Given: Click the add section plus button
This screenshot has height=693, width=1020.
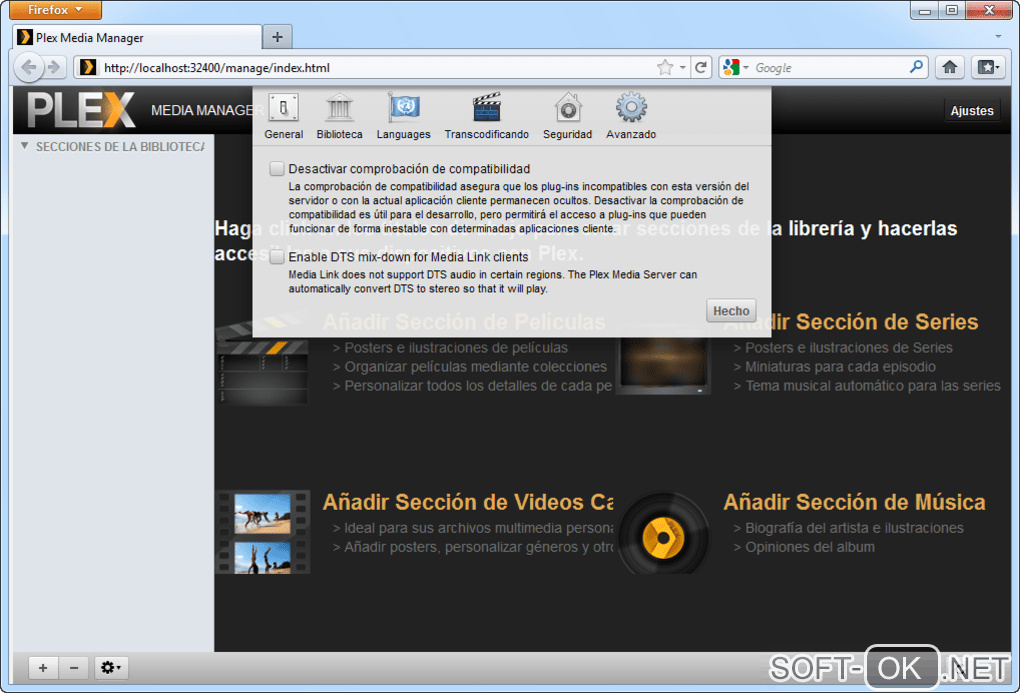Looking at the screenshot, I should pyautogui.click(x=43, y=668).
